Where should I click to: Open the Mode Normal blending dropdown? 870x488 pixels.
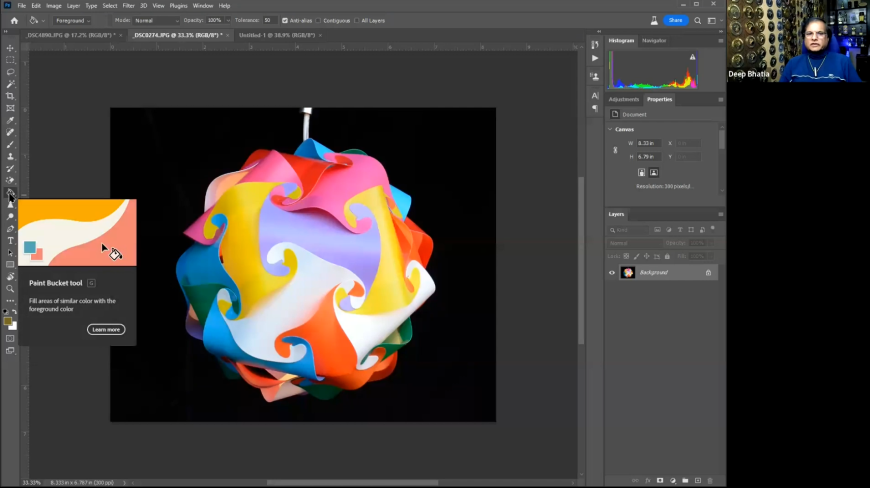(x=156, y=20)
